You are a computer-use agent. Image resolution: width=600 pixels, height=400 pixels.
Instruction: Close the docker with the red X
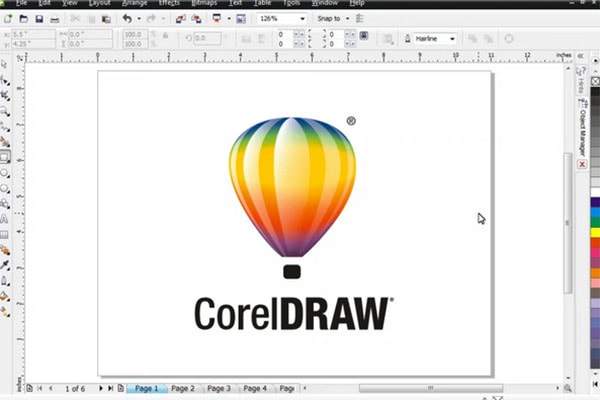pyautogui.click(x=582, y=164)
